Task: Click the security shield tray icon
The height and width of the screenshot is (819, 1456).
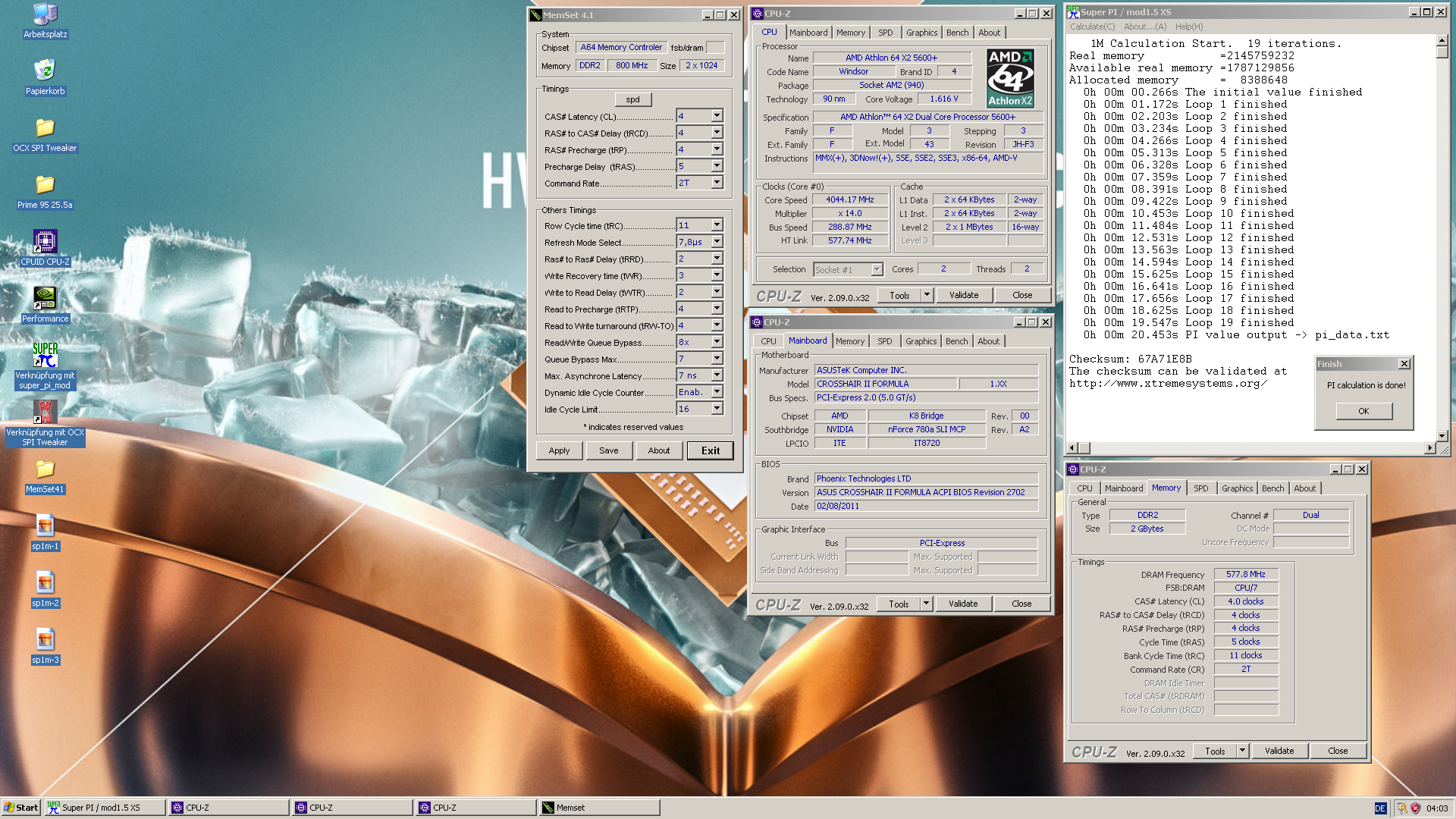Action: click(x=1415, y=808)
